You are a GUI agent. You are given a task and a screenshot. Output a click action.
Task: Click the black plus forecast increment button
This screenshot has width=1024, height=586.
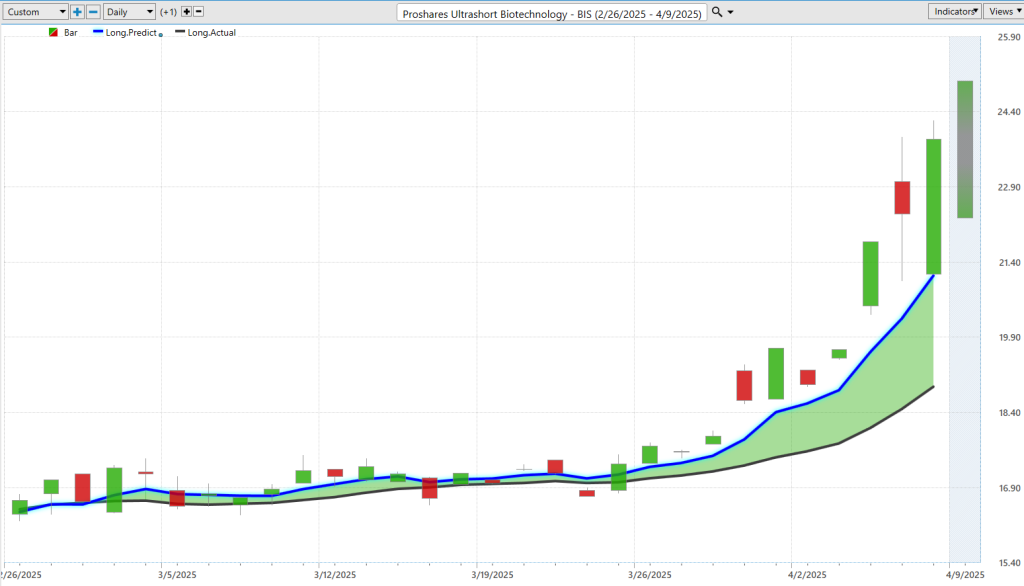[185, 12]
